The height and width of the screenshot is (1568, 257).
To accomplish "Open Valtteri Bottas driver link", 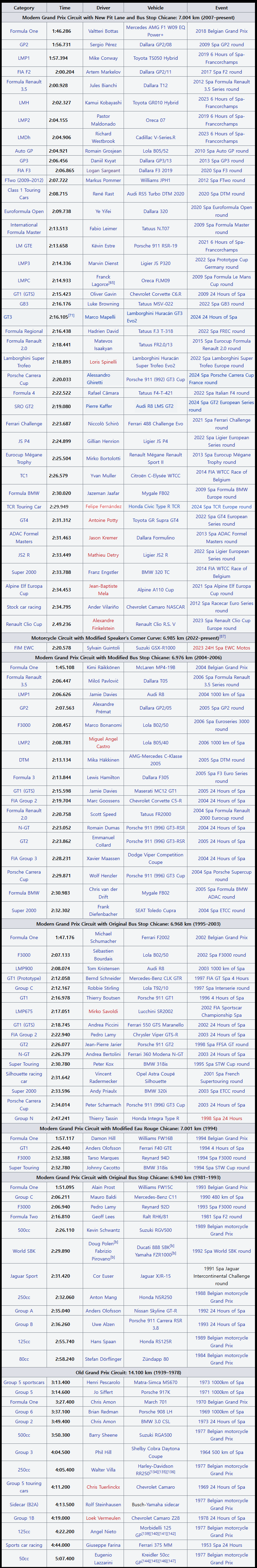I will click(104, 31).
